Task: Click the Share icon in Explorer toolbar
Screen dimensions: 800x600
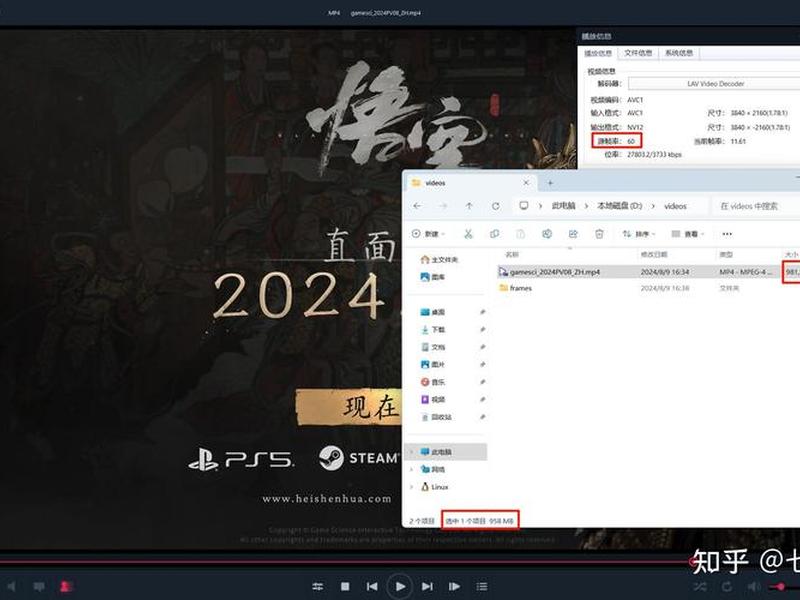Action: coord(573,234)
